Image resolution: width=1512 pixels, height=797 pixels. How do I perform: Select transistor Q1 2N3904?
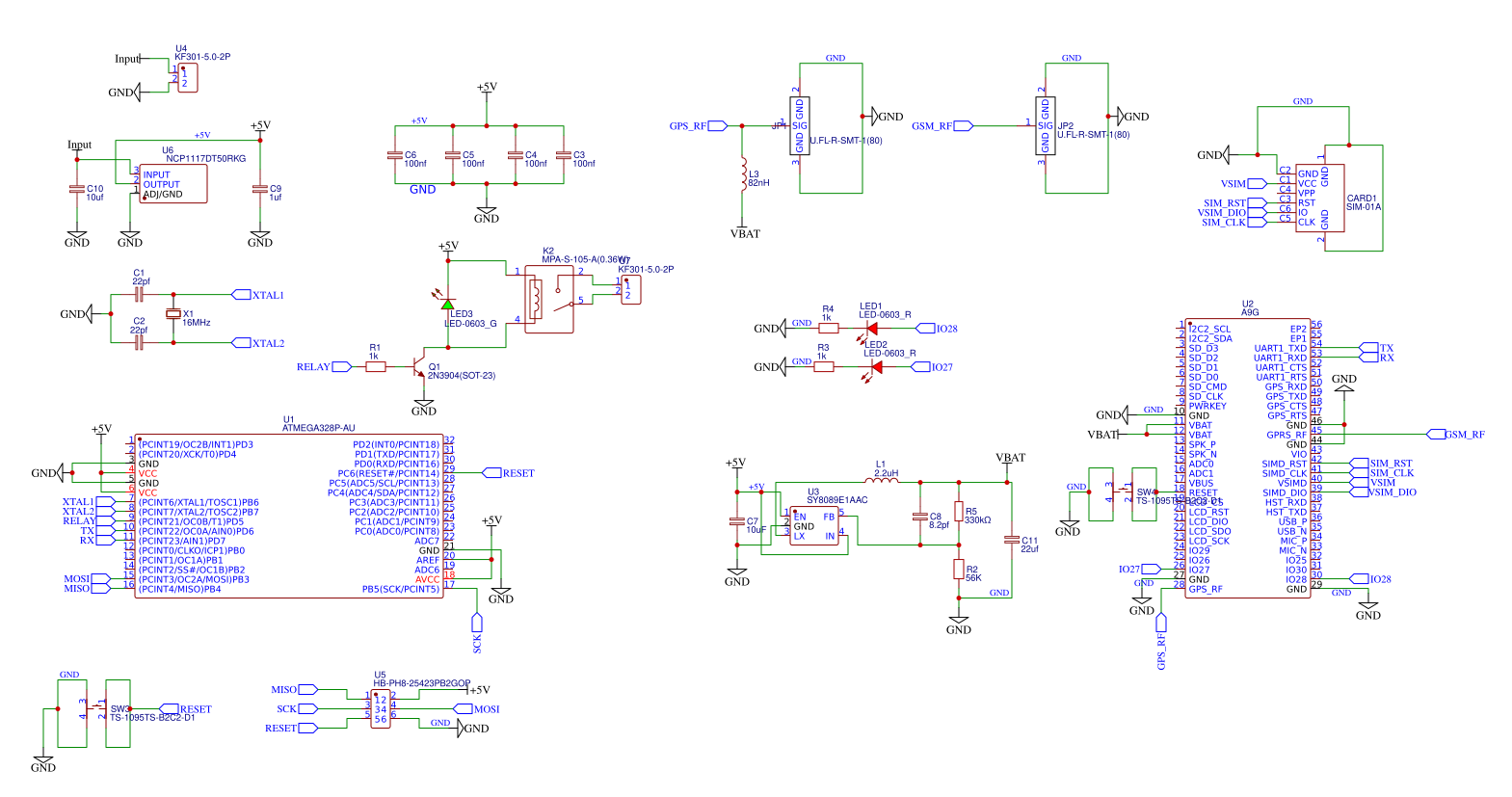point(418,366)
